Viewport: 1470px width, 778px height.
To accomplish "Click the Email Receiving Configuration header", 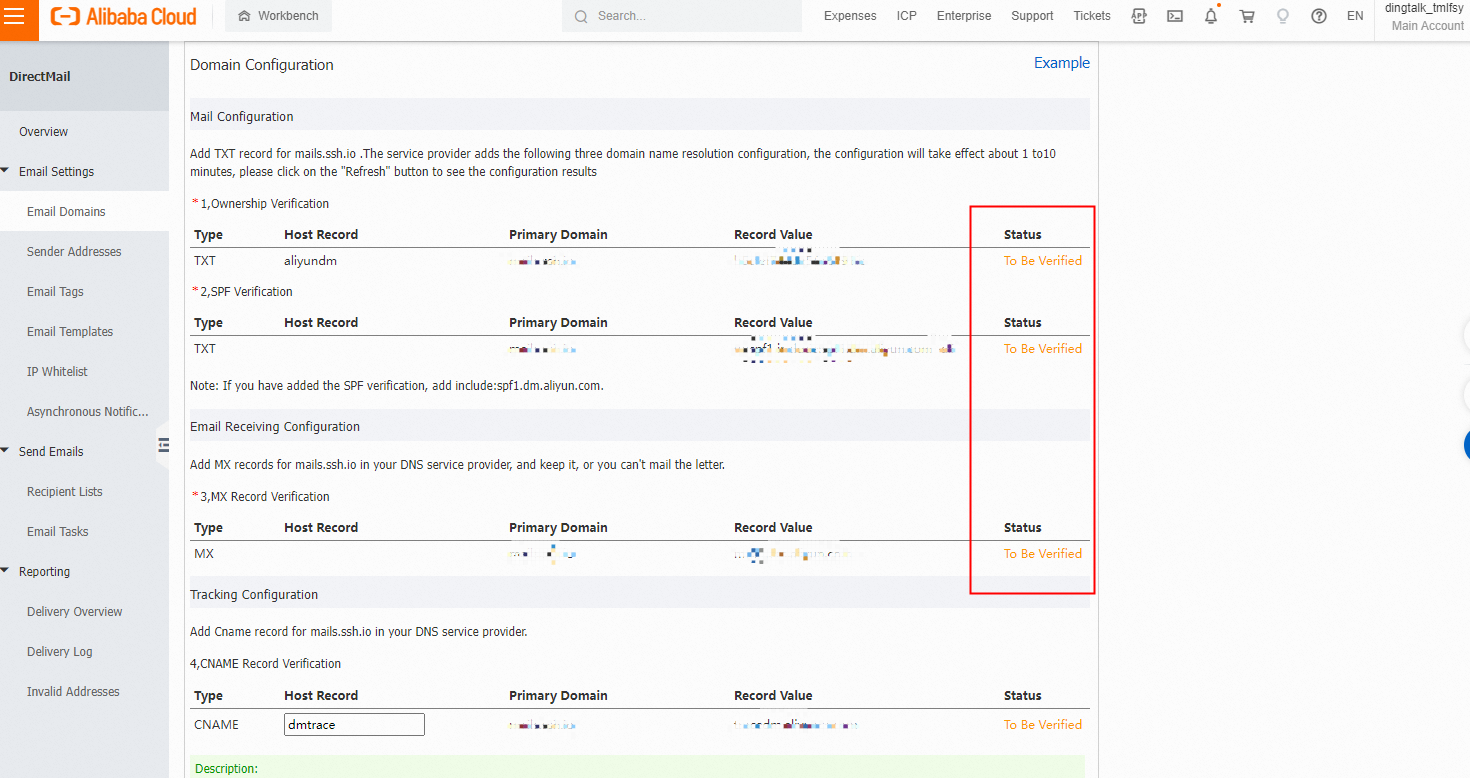I will click(275, 427).
